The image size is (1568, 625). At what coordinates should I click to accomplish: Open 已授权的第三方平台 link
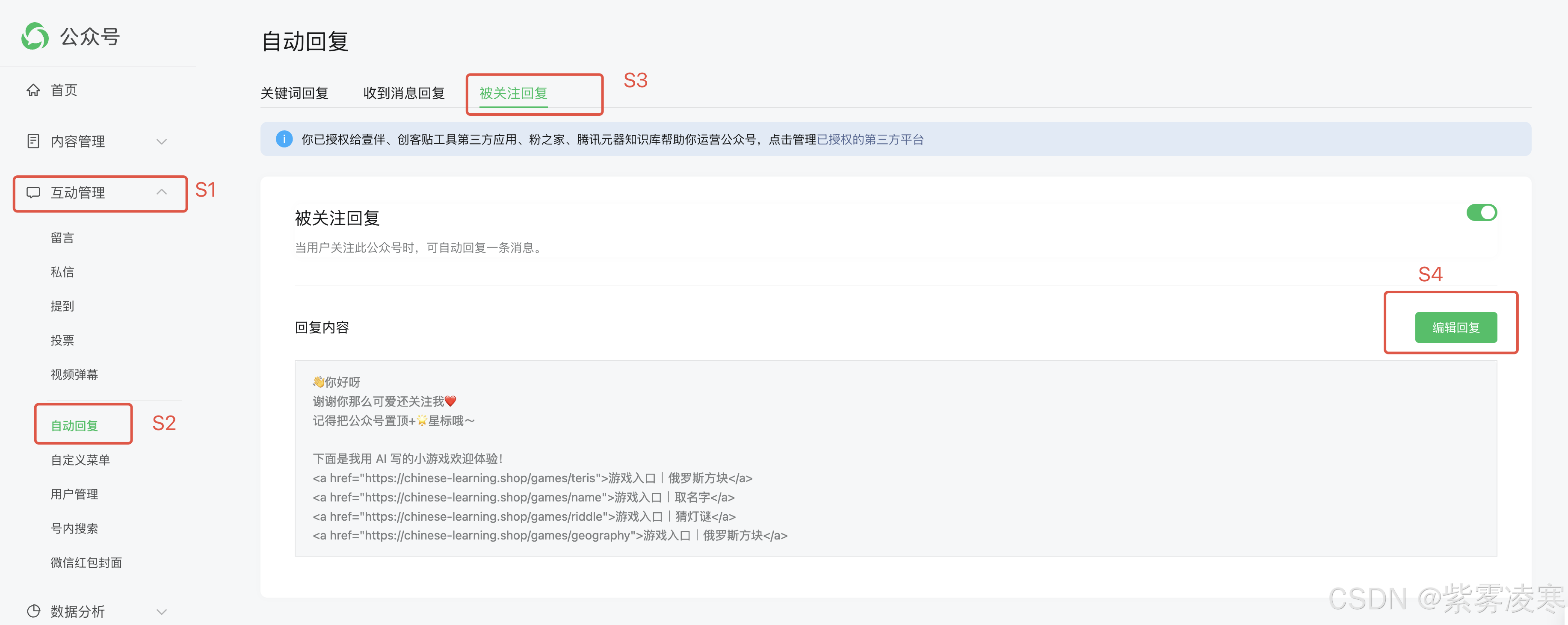coord(870,139)
